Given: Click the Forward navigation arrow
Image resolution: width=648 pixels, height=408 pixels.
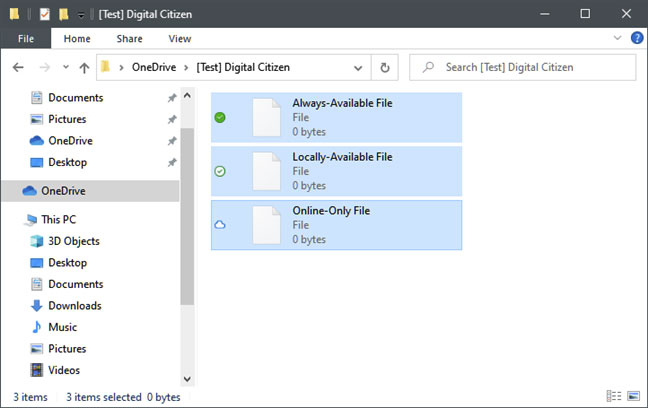Looking at the screenshot, I should pyautogui.click(x=44, y=67).
